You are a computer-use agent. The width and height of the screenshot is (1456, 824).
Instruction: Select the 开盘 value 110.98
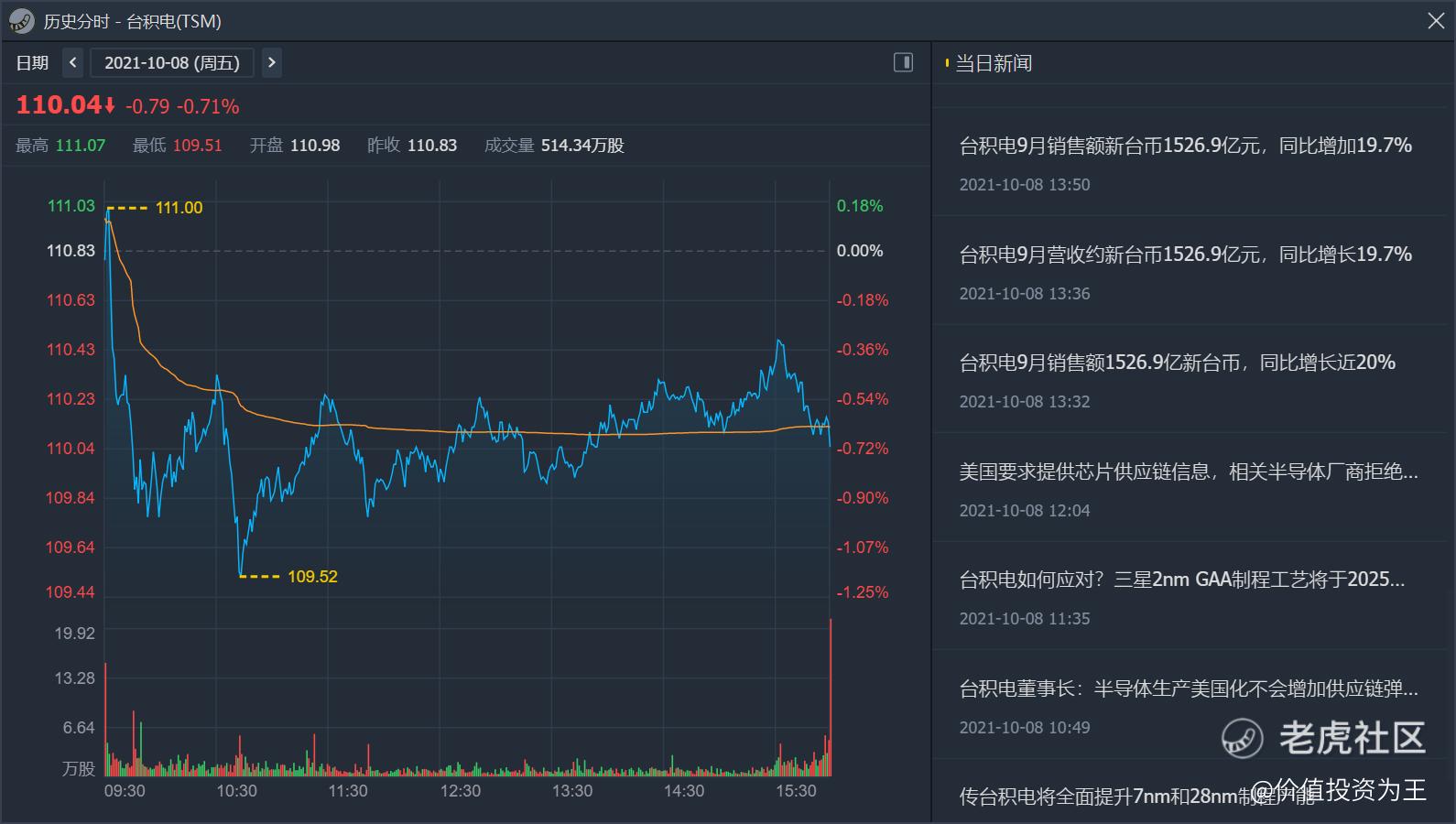click(315, 146)
